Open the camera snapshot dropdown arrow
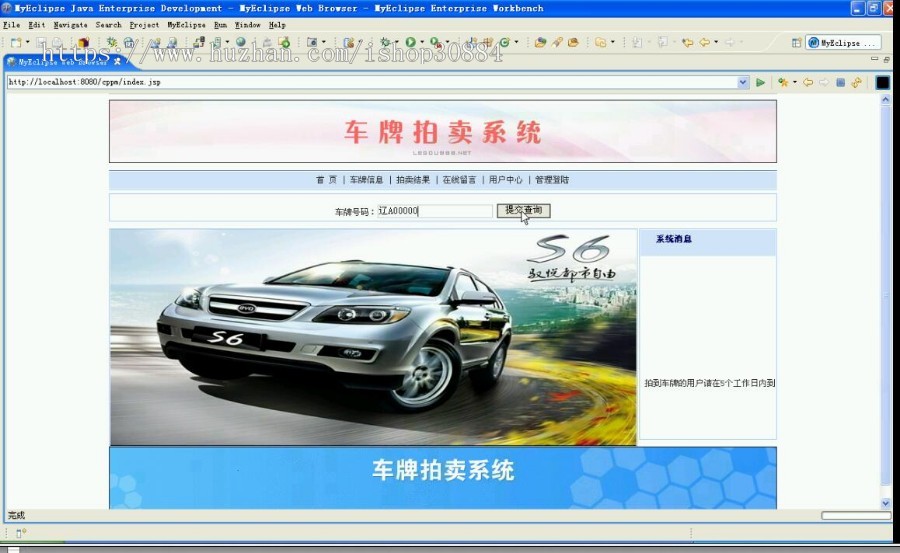This screenshot has height=553, width=900. coord(324,42)
